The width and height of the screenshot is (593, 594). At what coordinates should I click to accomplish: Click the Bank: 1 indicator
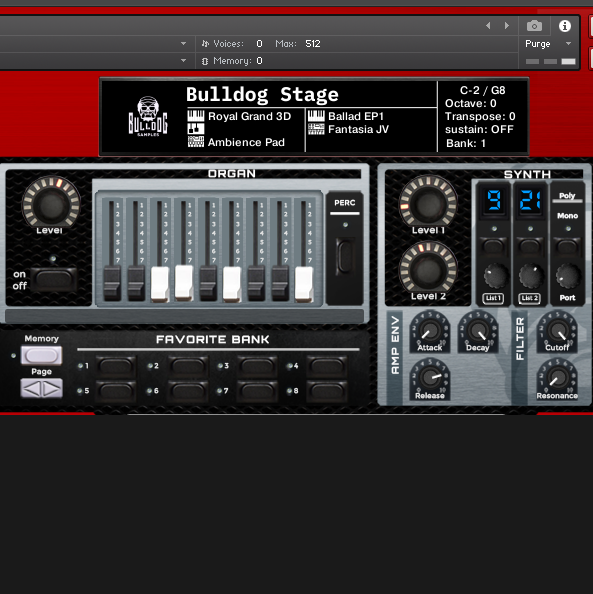click(x=466, y=143)
